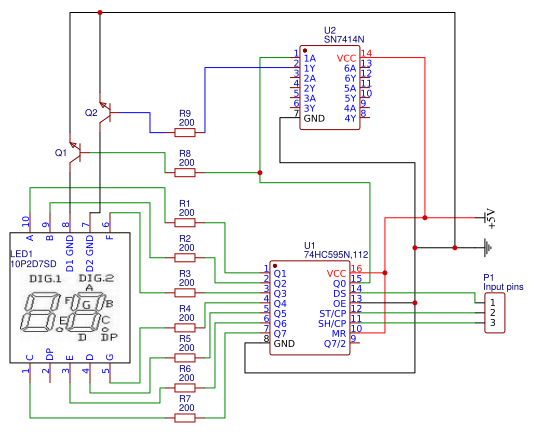Click the 'ST/CP' pin label on U1

(x=332, y=313)
